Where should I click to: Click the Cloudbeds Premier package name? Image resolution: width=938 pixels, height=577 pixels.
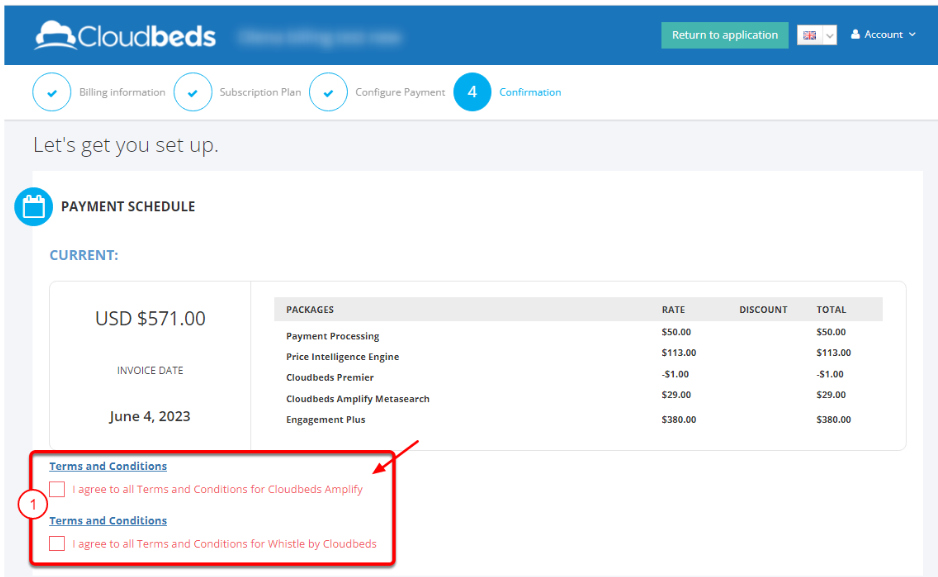330,377
